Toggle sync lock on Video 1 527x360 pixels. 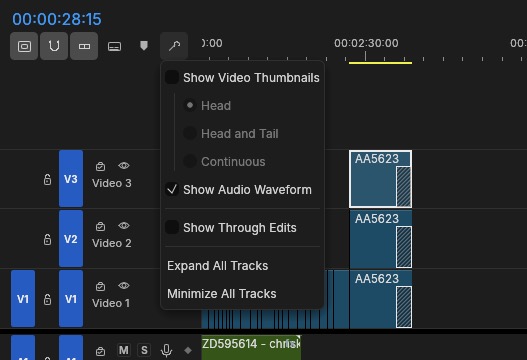pyautogui.click(x=100, y=286)
